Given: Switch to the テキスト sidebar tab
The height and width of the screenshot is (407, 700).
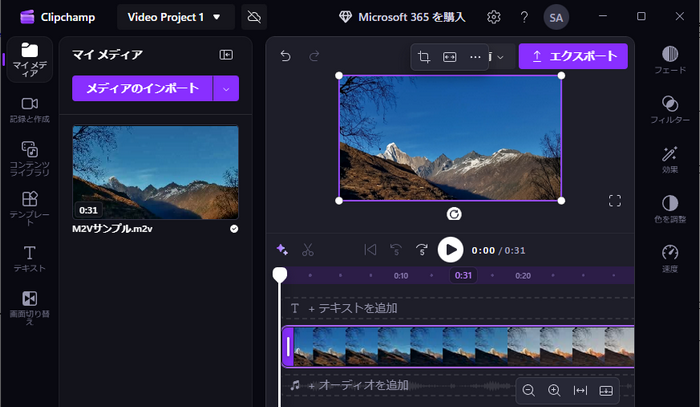Looking at the screenshot, I should (x=29, y=257).
